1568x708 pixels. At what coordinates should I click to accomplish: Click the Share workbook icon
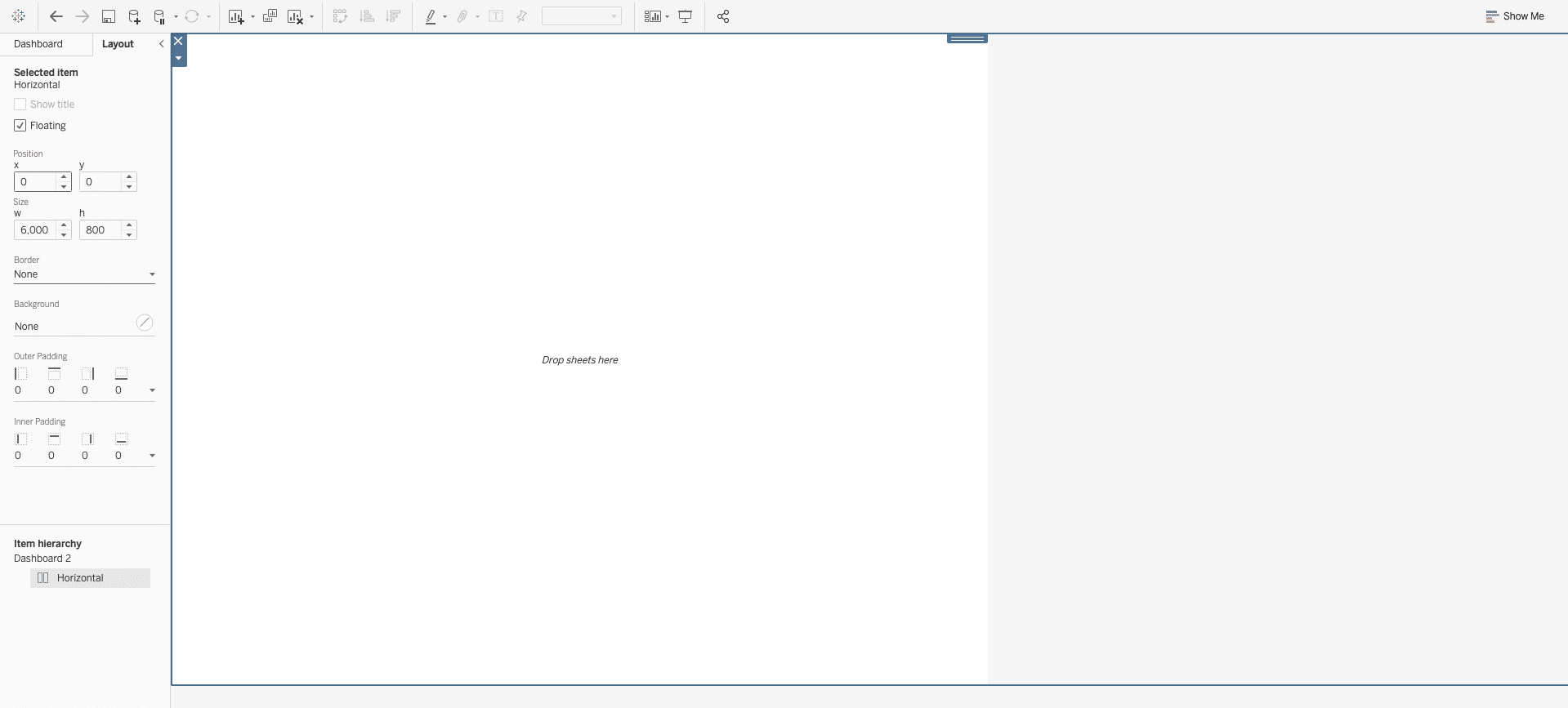point(723,16)
